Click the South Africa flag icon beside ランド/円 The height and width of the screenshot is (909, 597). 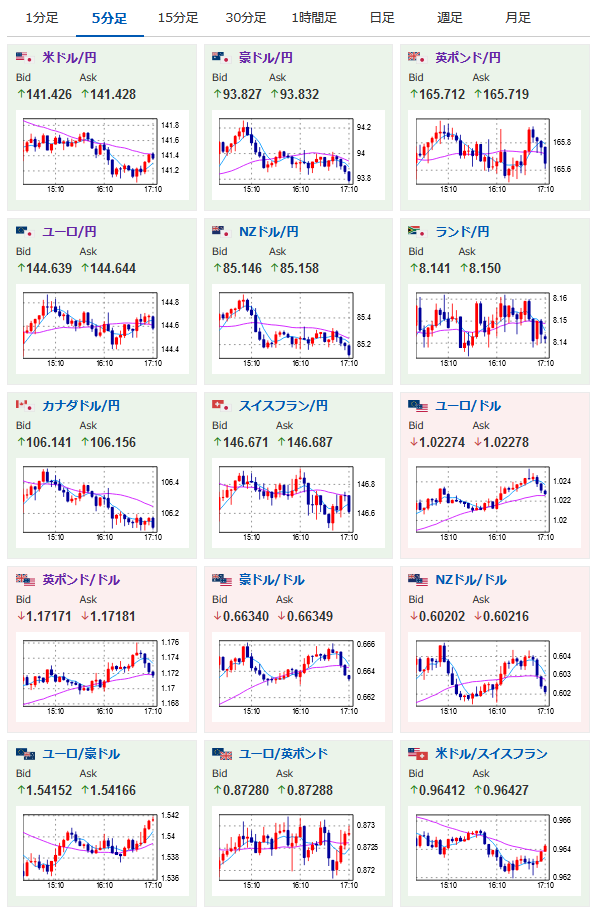pyautogui.click(x=417, y=231)
